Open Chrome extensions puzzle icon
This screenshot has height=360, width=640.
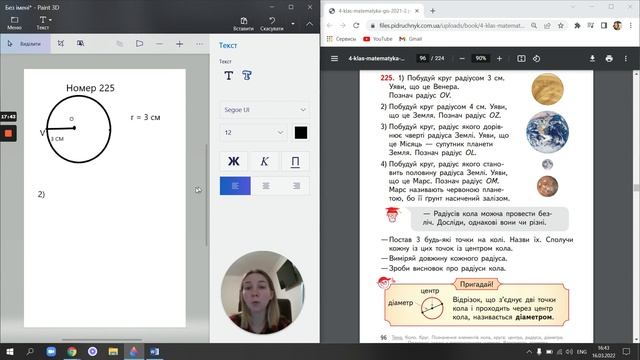577,25
